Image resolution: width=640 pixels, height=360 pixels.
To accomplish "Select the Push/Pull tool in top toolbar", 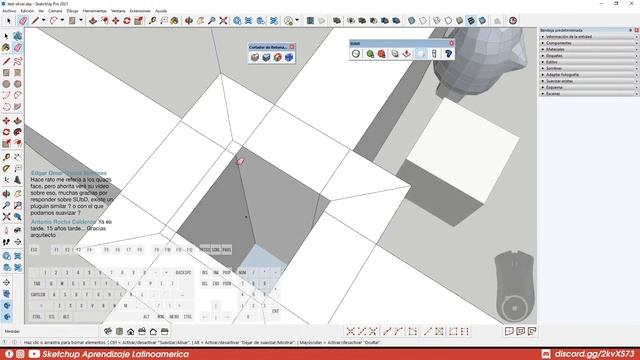I will (93, 20).
